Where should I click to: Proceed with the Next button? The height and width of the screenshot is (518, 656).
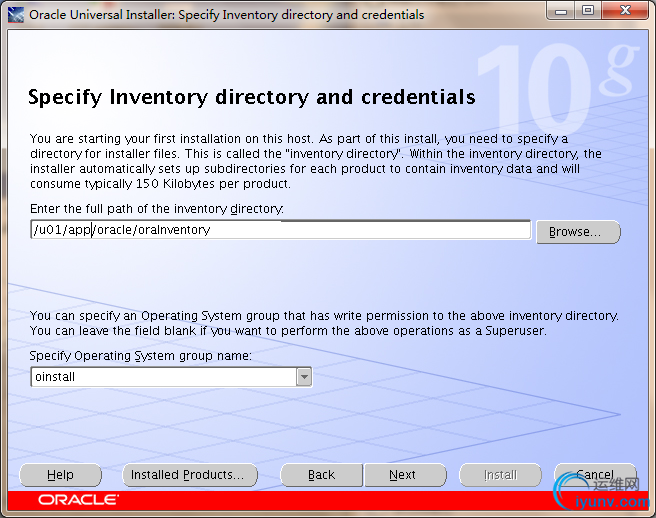pyautogui.click(x=405, y=475)
